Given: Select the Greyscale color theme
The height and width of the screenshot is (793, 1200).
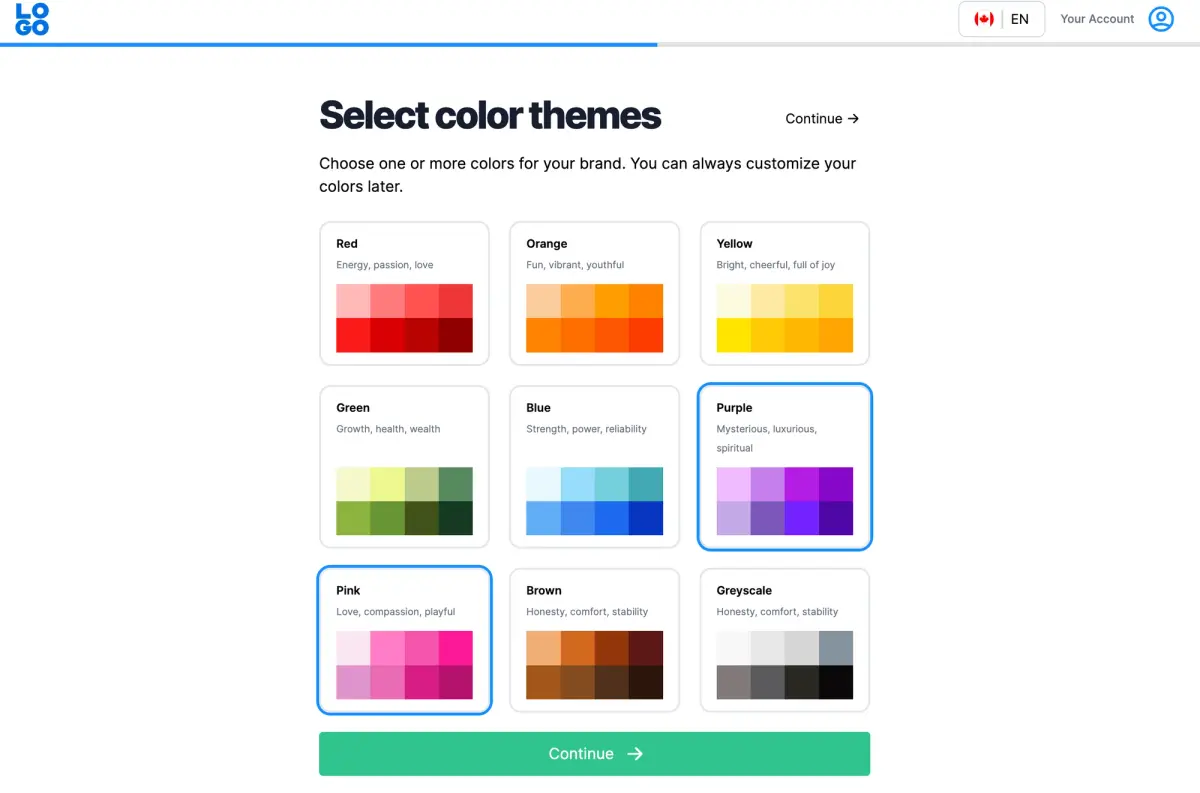Looking at the screenshot, I should (x=784, y=640).
